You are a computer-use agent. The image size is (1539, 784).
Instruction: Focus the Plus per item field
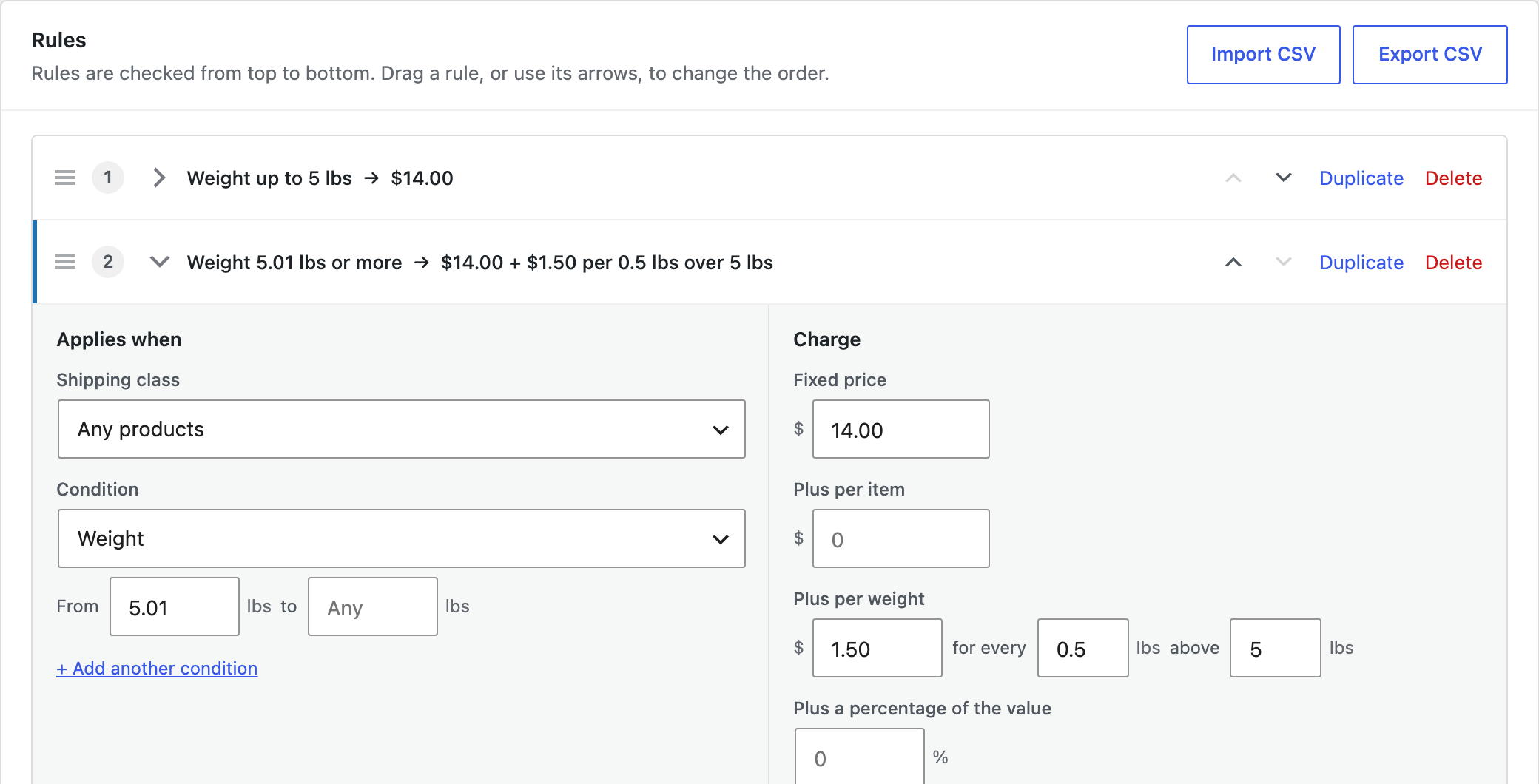tap(901, 538)
